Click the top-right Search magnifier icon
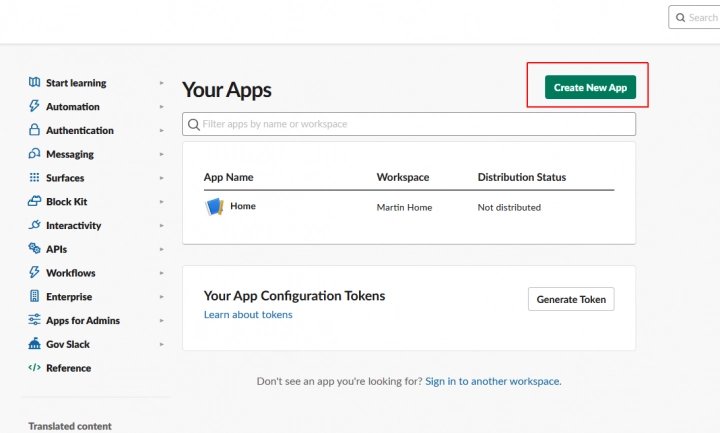This screenshot has width=720, height=433. pyautogui.click(x=681, y=17)
